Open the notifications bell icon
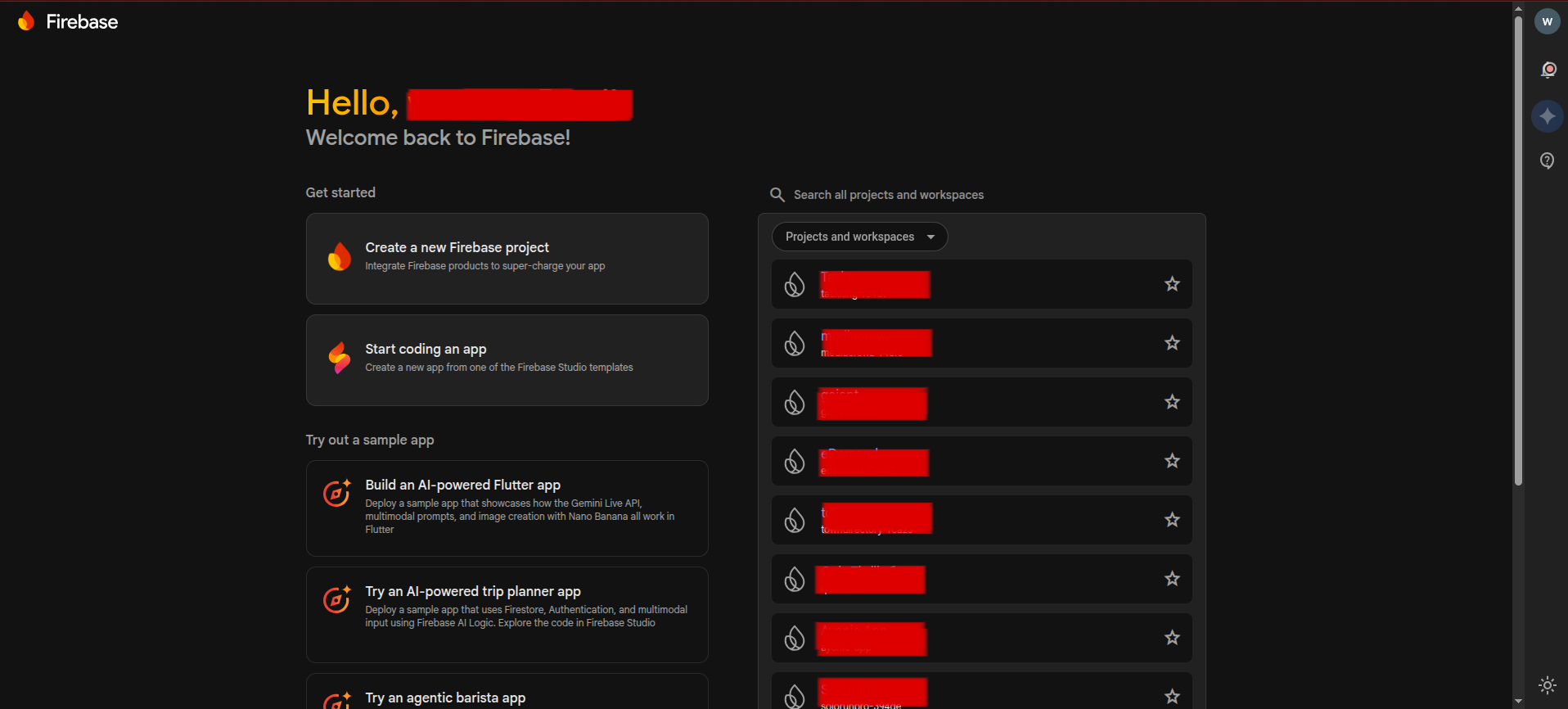This screenshot has height=709, width=1568. tap(1548, 70)
